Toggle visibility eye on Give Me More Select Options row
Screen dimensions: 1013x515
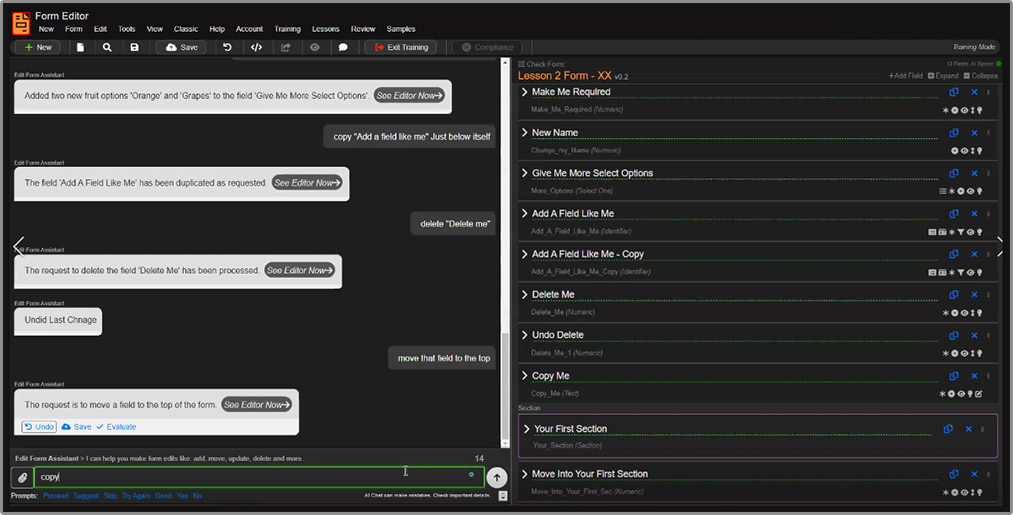970,191
